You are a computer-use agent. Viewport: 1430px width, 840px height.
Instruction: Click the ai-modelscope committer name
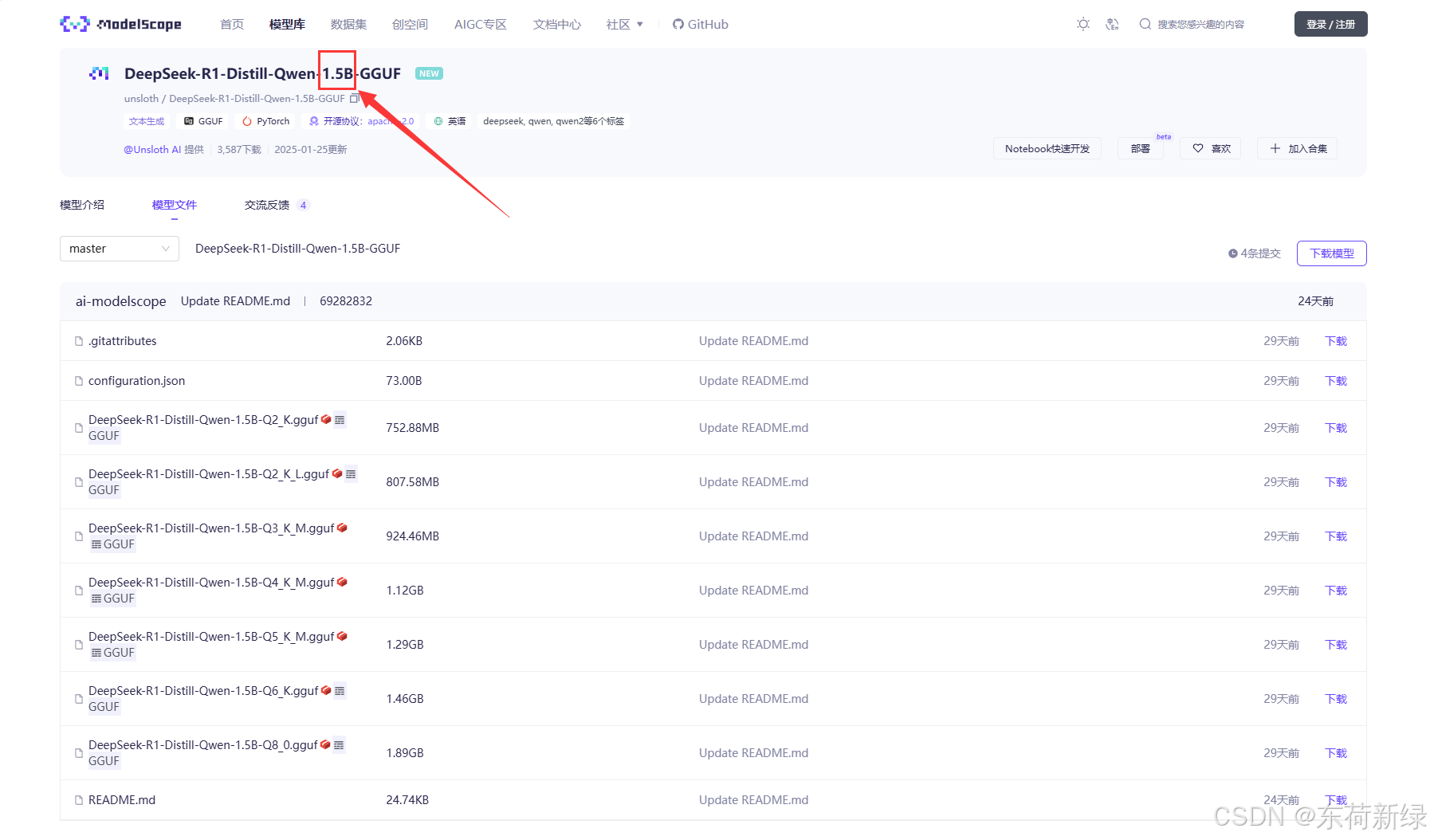[x=121, y=301]
